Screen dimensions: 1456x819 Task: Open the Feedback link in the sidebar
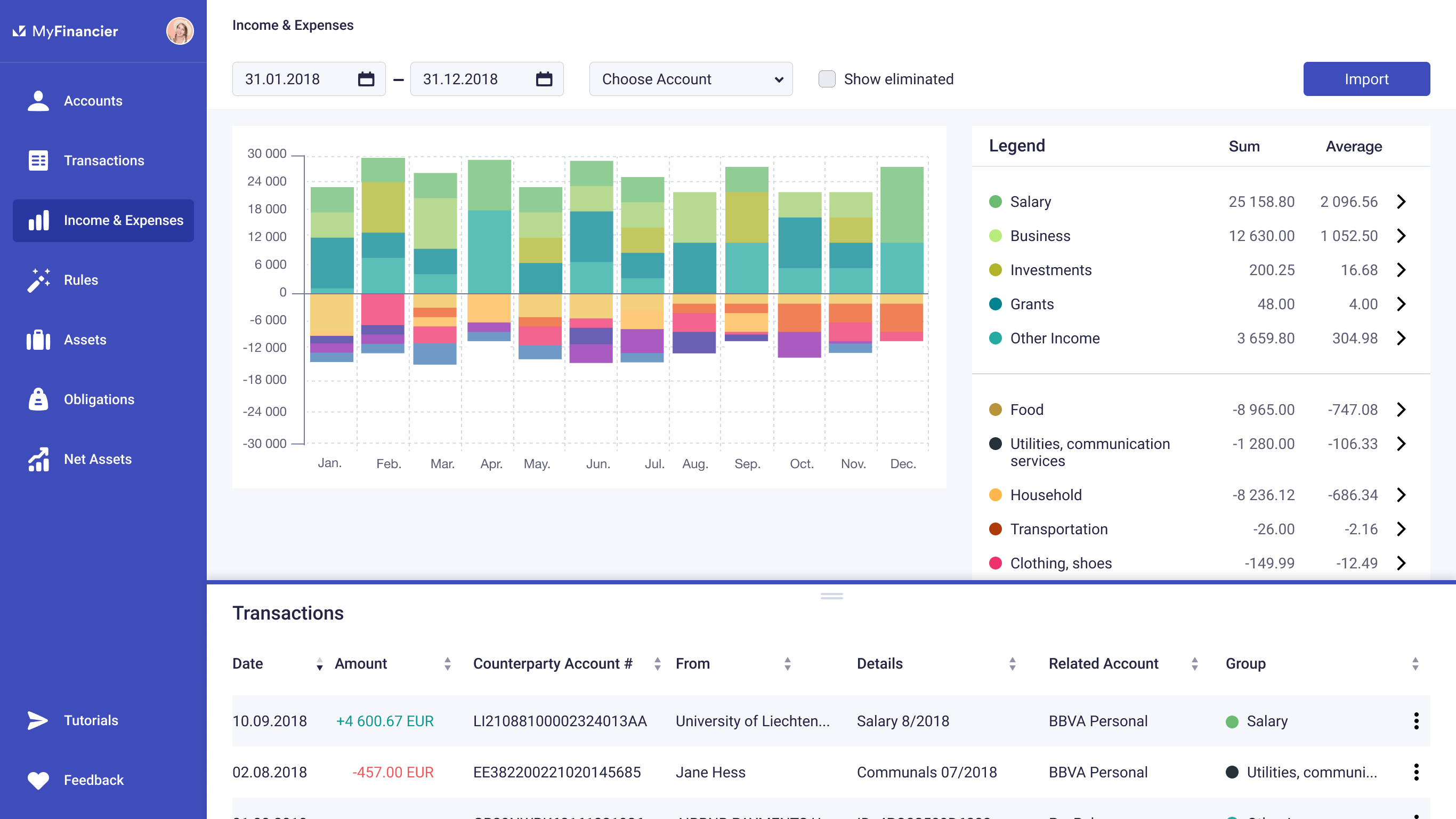tap(93, 780)
